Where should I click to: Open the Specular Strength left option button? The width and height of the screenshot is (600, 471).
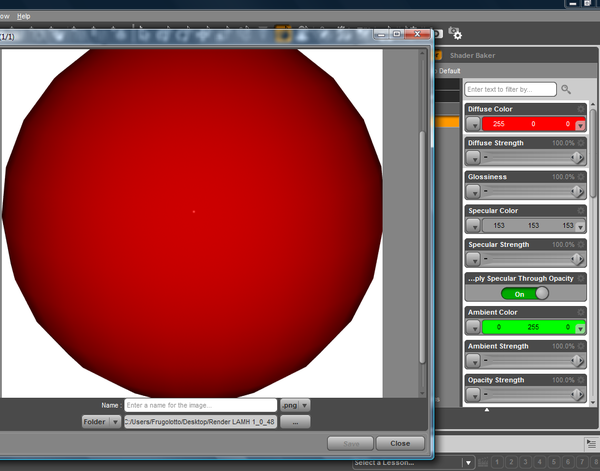(474, 259)
